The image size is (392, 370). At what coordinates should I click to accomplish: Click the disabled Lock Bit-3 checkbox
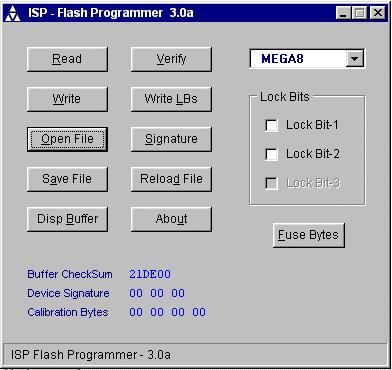click(271, 183)
